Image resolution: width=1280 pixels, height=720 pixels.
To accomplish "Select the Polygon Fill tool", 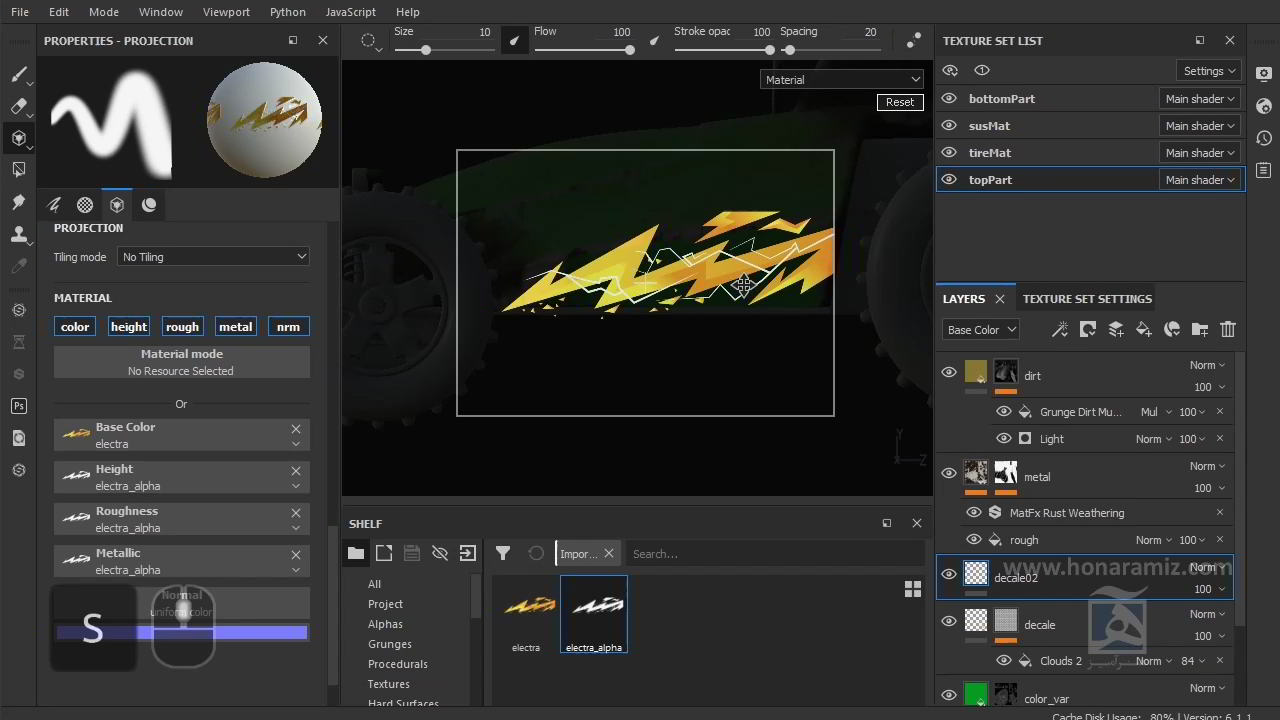I will coord(18,170).
